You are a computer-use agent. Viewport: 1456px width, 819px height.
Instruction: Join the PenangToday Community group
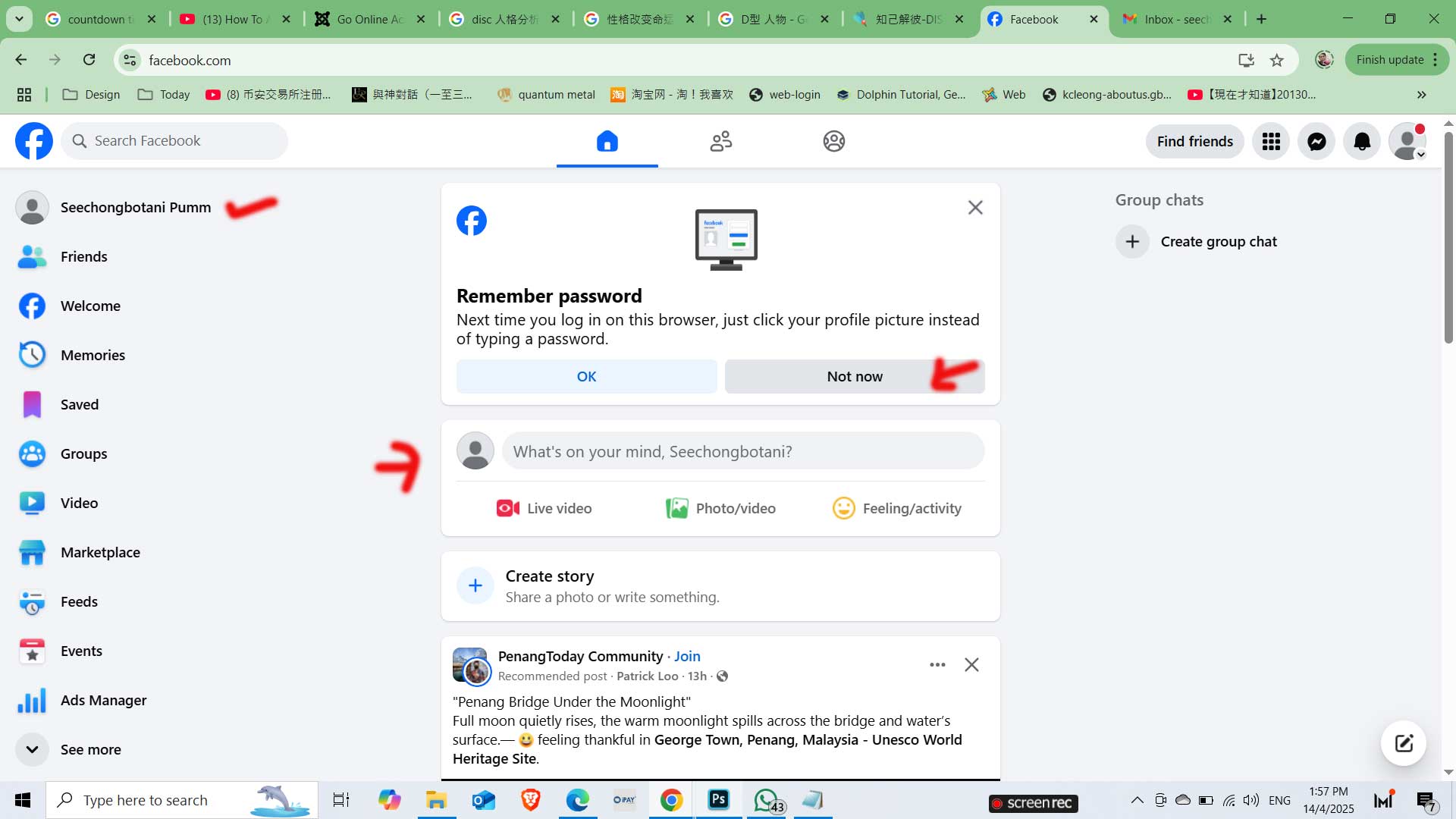click(x=687, y=656)
